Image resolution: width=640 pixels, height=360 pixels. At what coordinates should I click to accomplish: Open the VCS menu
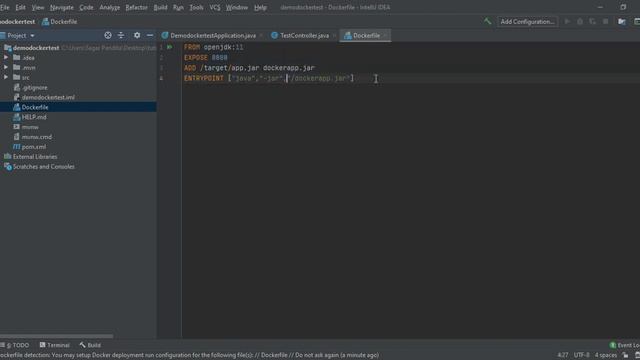tap(215, 7)
